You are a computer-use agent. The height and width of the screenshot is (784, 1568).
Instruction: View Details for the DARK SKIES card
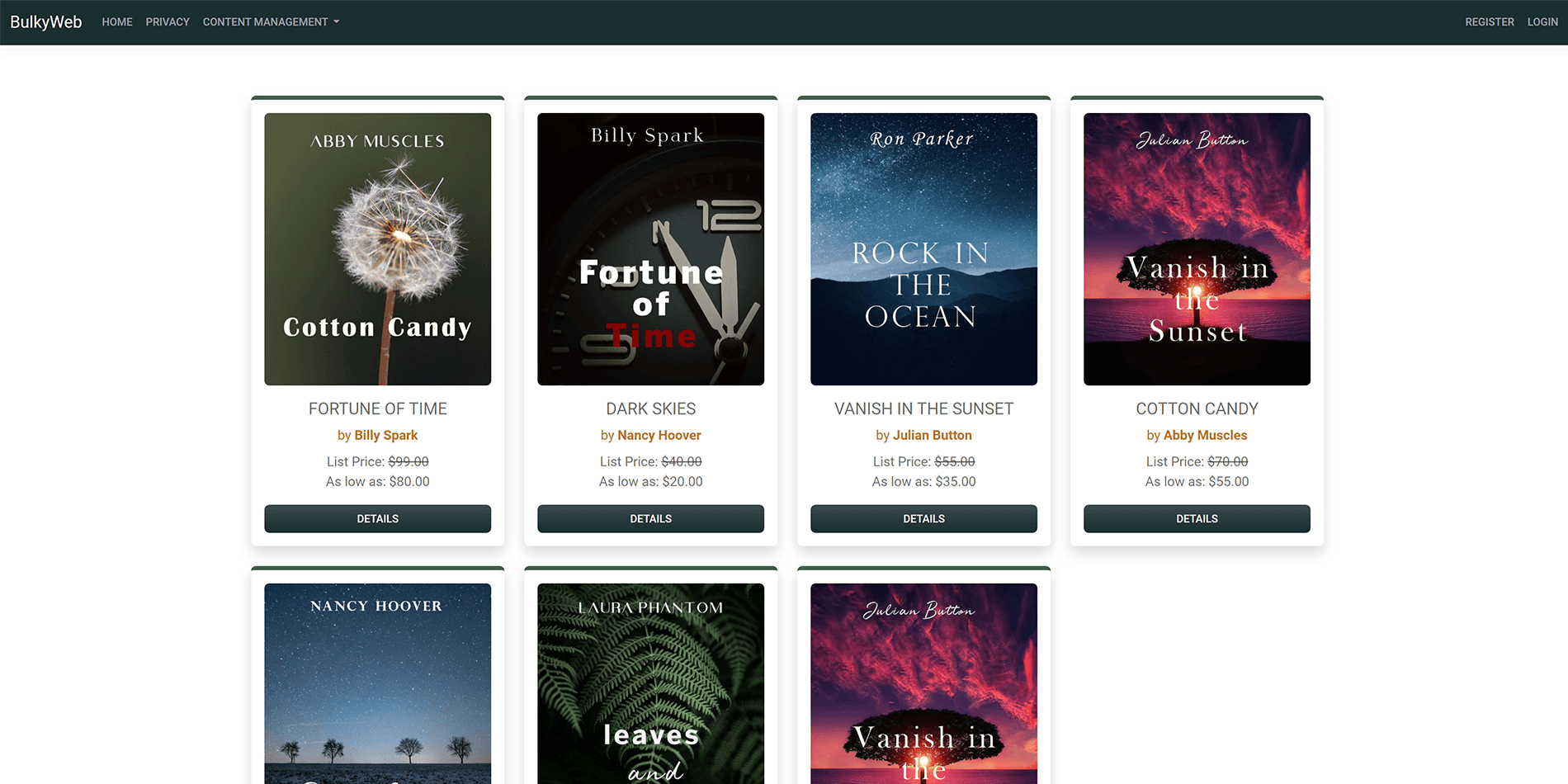tap(651, 519)
